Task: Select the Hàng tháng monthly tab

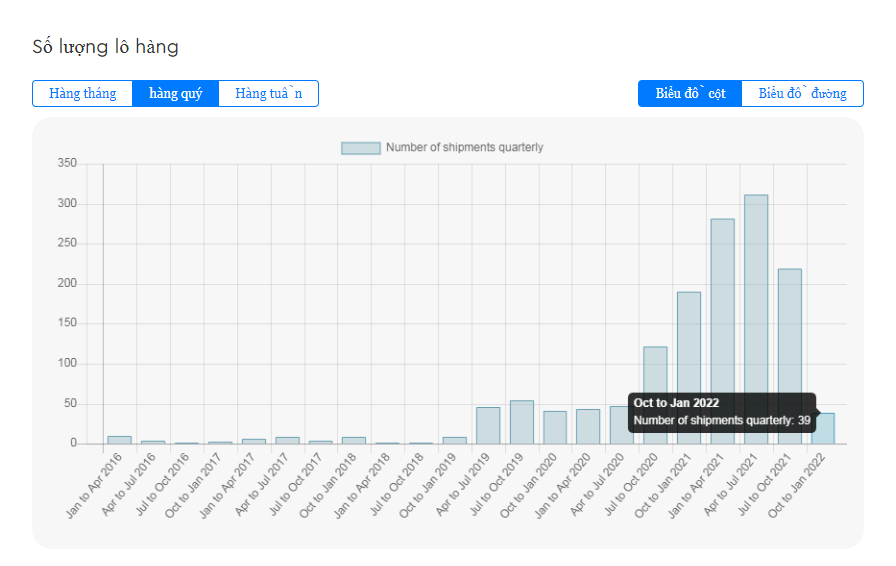Action: point(82,94)
